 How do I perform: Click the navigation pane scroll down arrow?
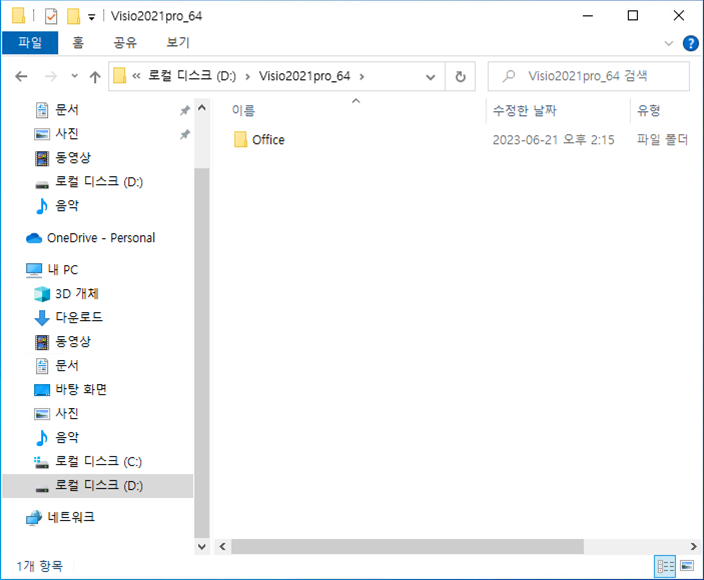pyautogui.click(x=202, y=547)
